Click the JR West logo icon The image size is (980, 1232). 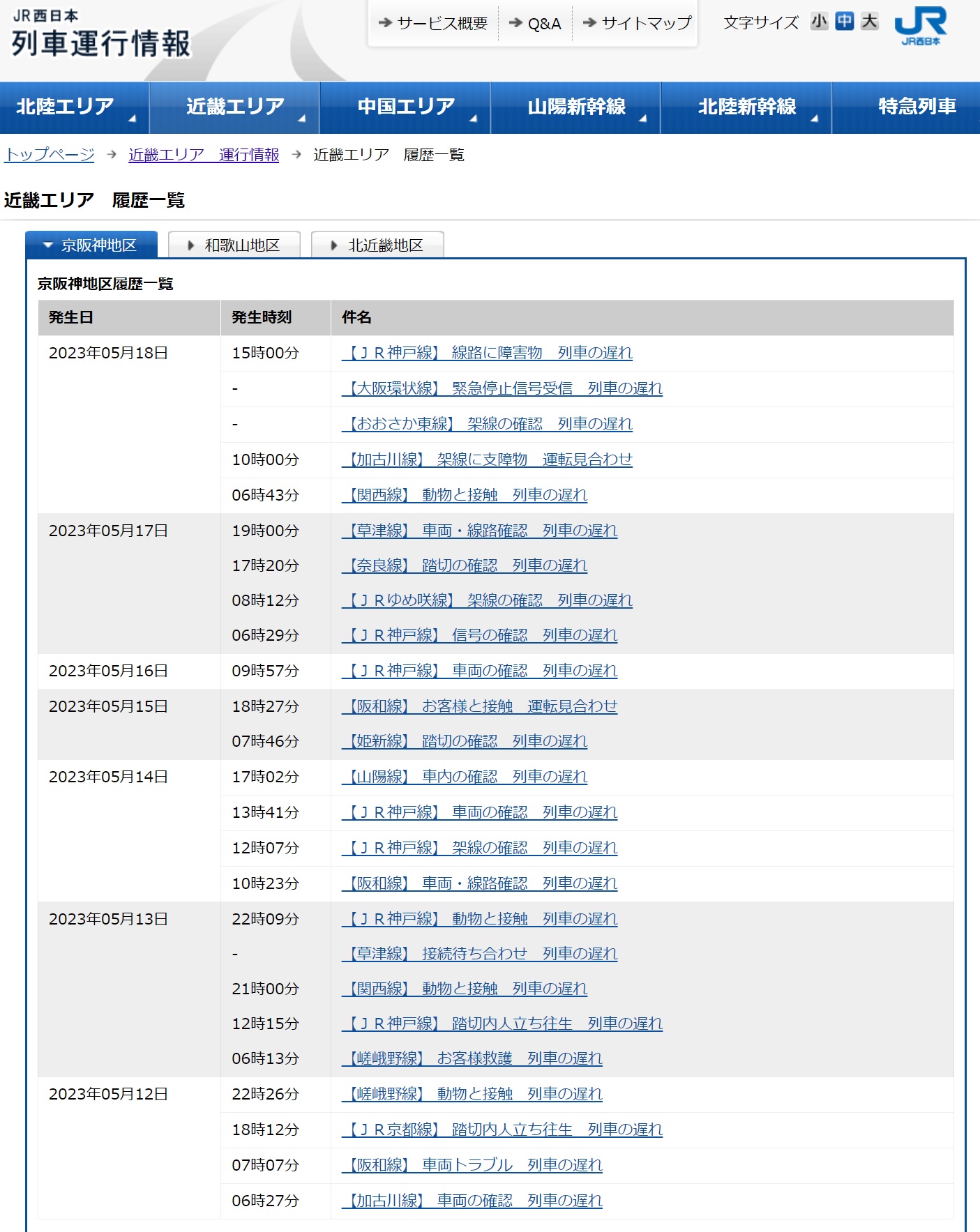920,26
